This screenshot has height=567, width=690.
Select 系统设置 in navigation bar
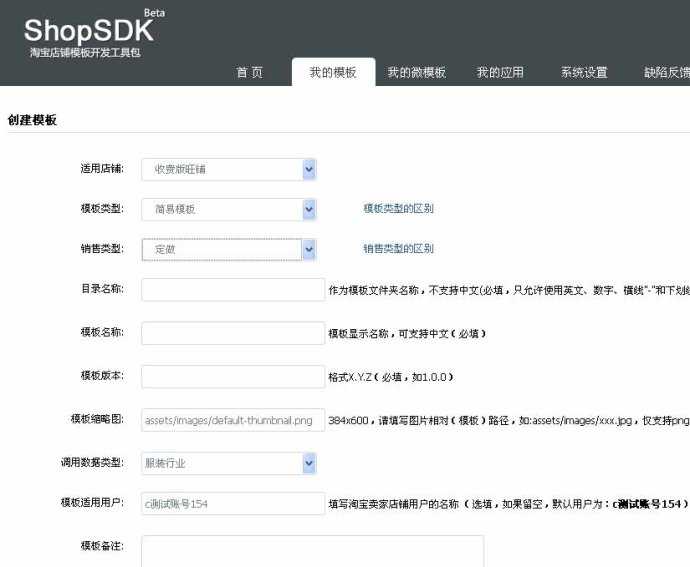point(584,73)
